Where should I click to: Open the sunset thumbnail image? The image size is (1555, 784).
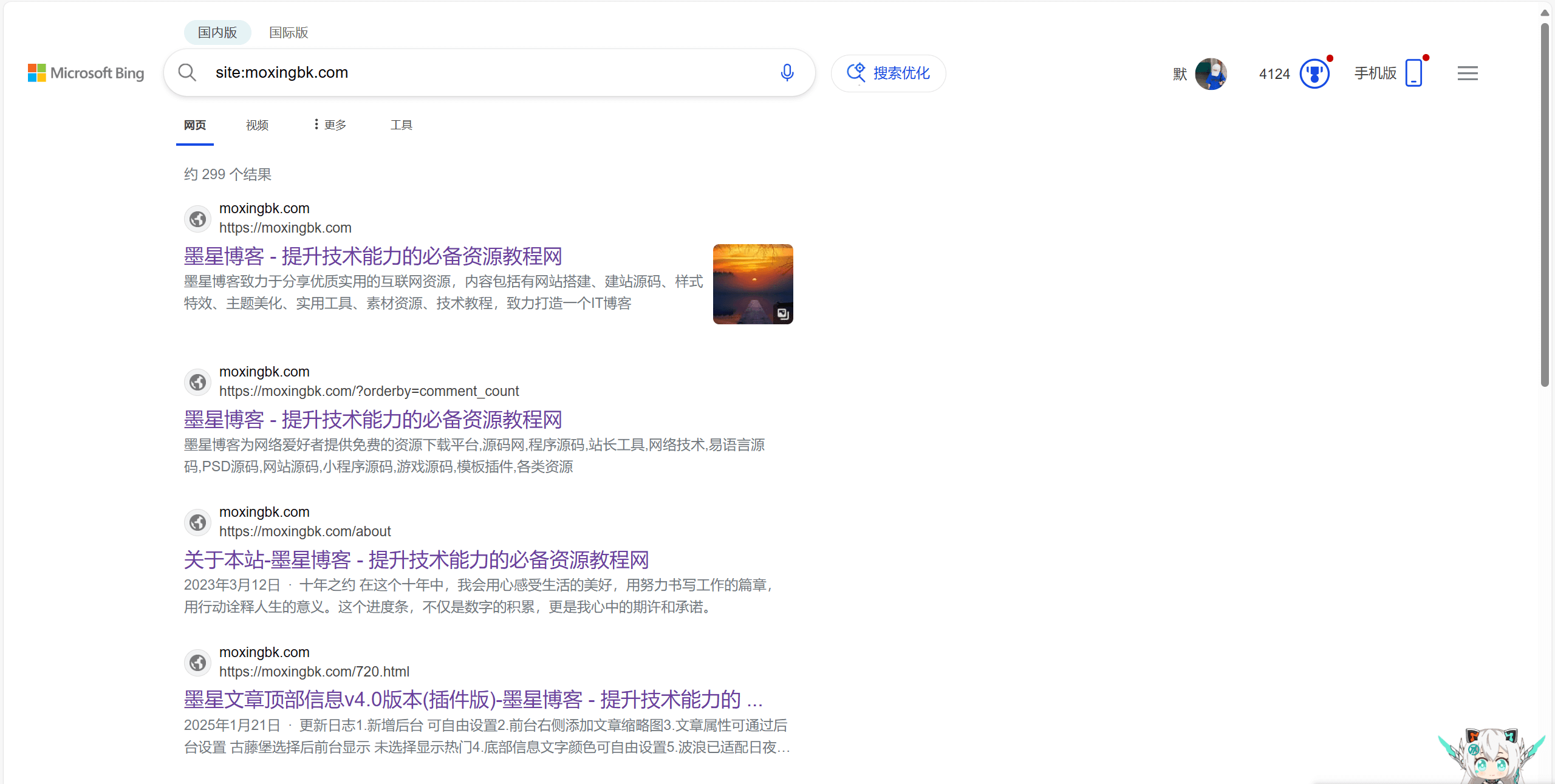tap(753, 284)
